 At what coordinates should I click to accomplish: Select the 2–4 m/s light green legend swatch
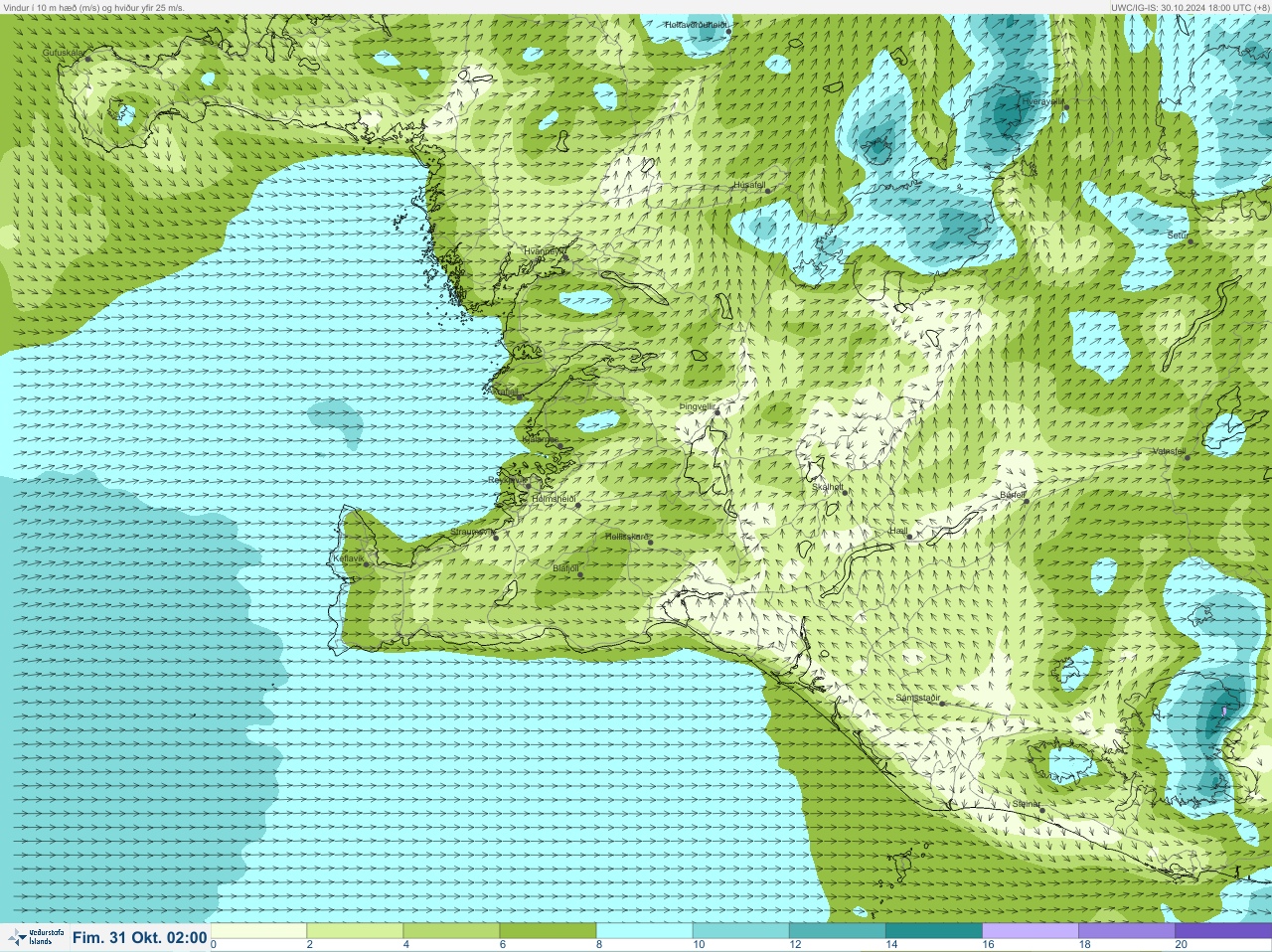pyautogui.click(x=355, y=930)
